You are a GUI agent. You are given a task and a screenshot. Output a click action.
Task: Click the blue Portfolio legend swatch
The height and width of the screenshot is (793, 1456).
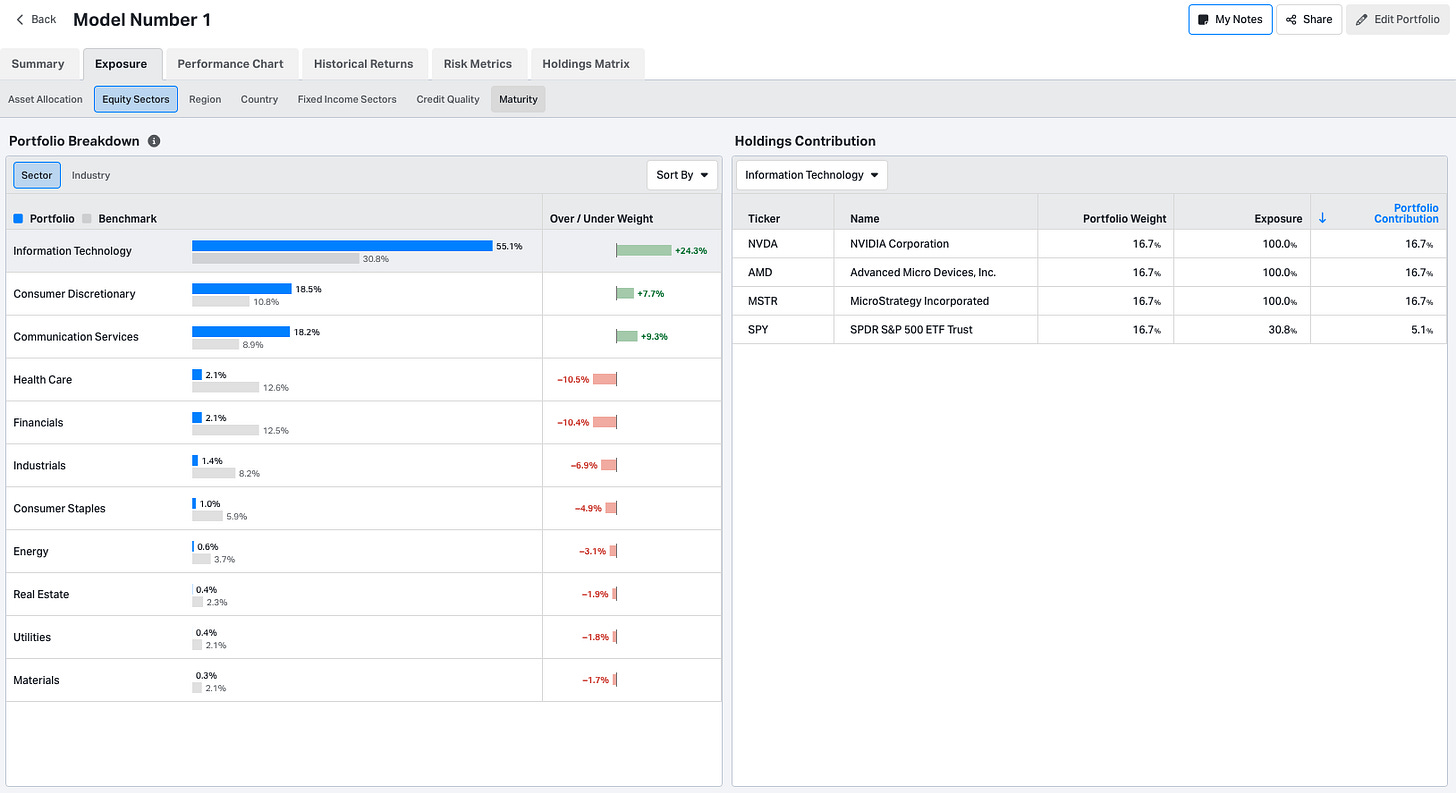pos(18,218)
